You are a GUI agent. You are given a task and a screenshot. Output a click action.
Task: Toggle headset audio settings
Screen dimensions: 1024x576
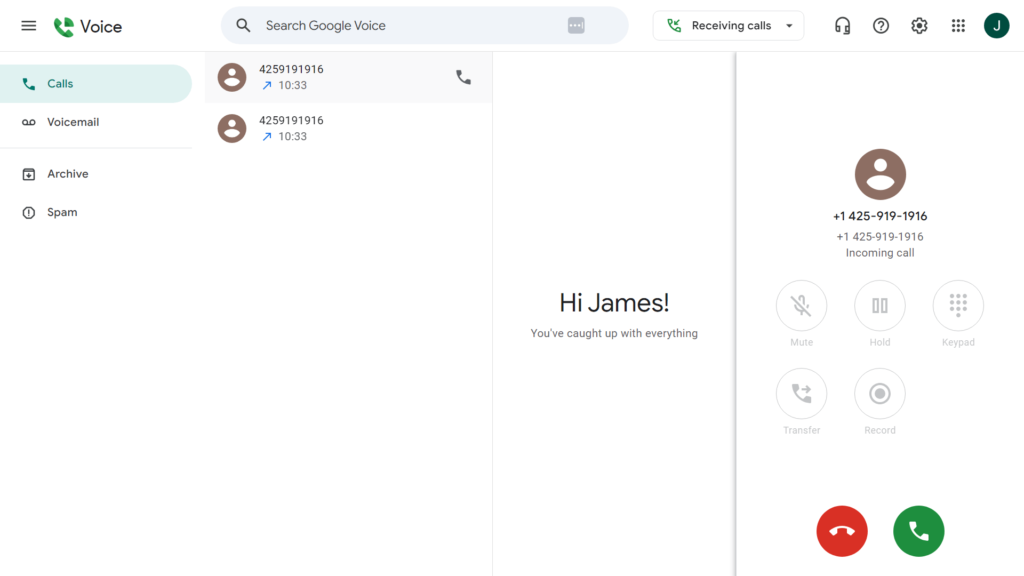click(x=842, y=25)
